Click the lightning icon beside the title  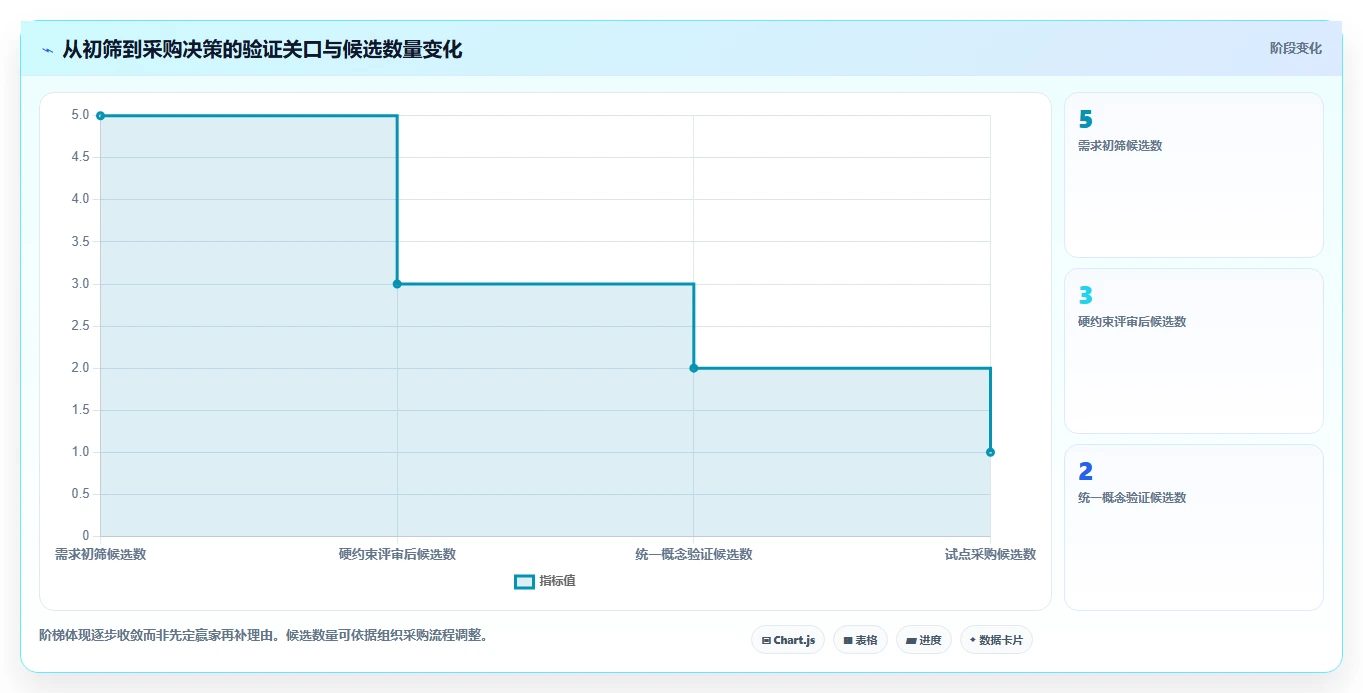coord(47,50)
